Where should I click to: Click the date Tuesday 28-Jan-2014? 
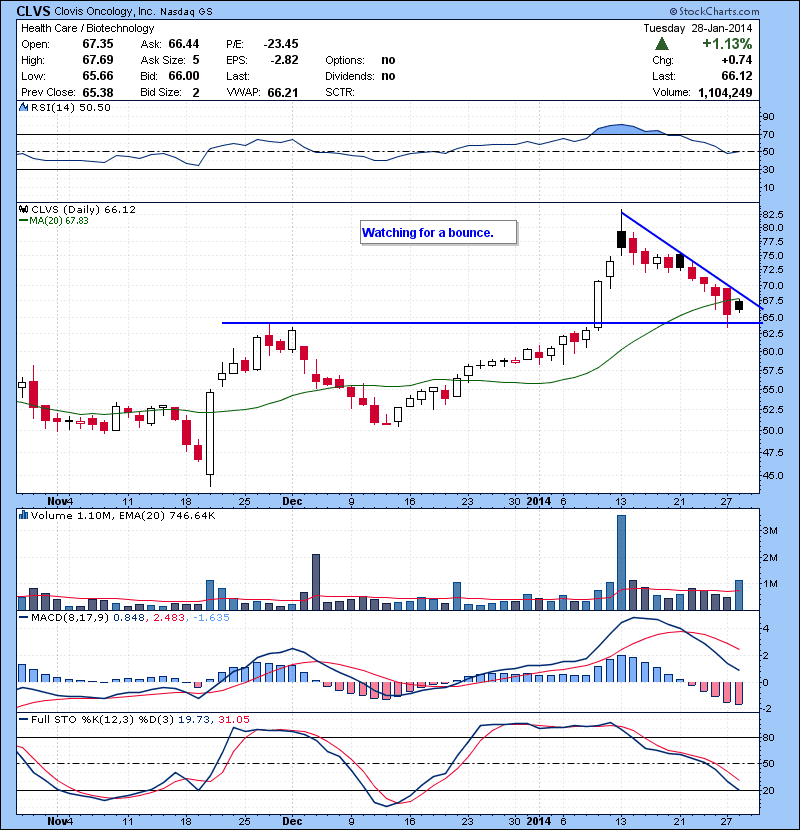pyautogui.click(x=697, y=28)
